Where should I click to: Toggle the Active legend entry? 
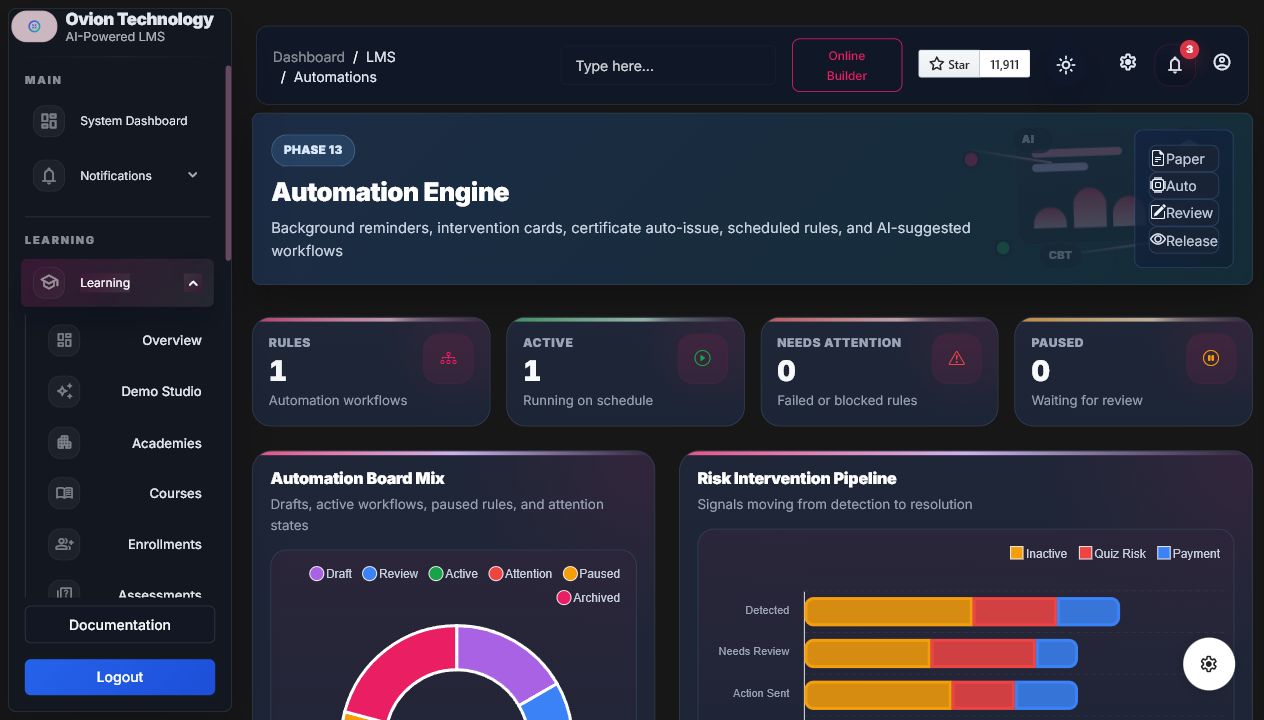[x=453, y=574]
